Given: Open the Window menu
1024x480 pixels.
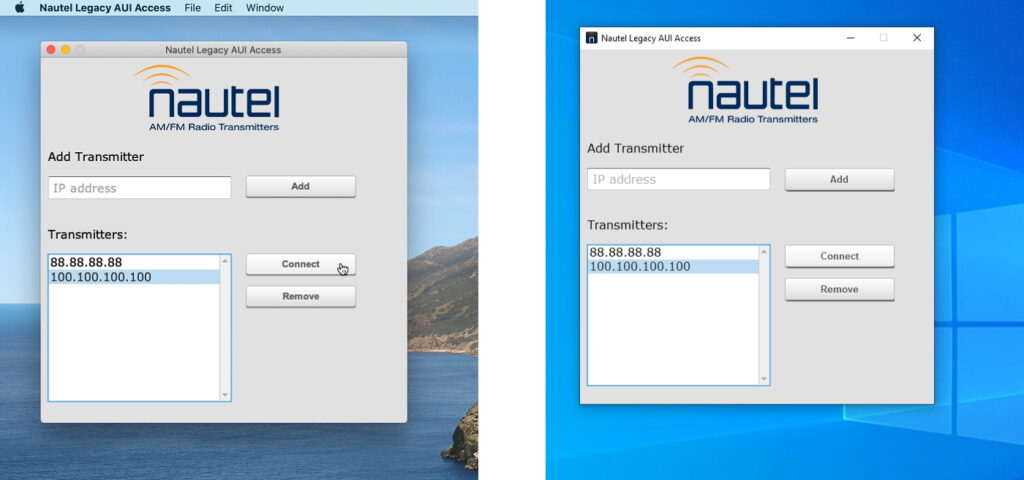Looking at the screenshot, I should 264,8.
